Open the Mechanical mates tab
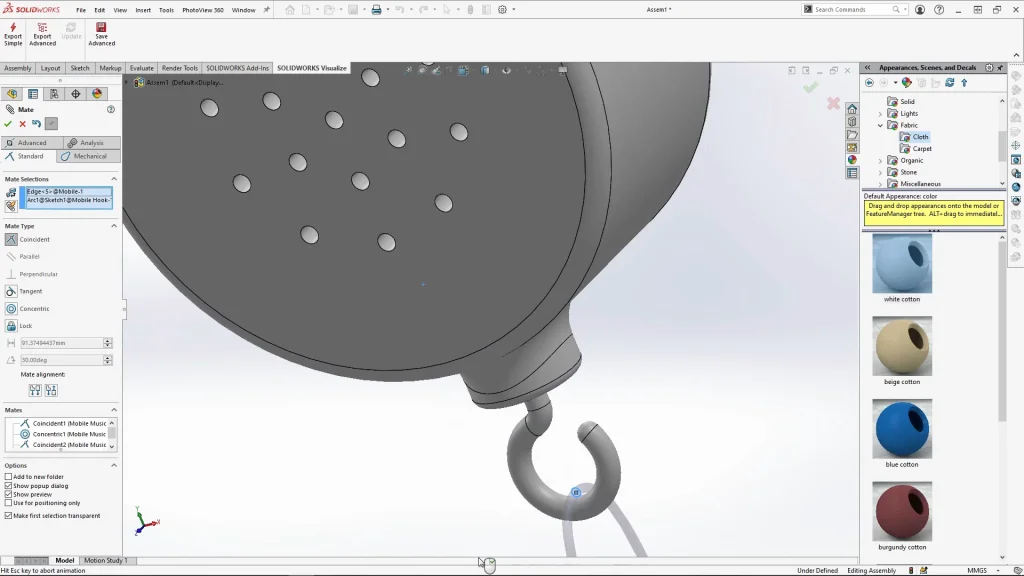This screenshot has height=576, width=1024. tap(89, 156)
